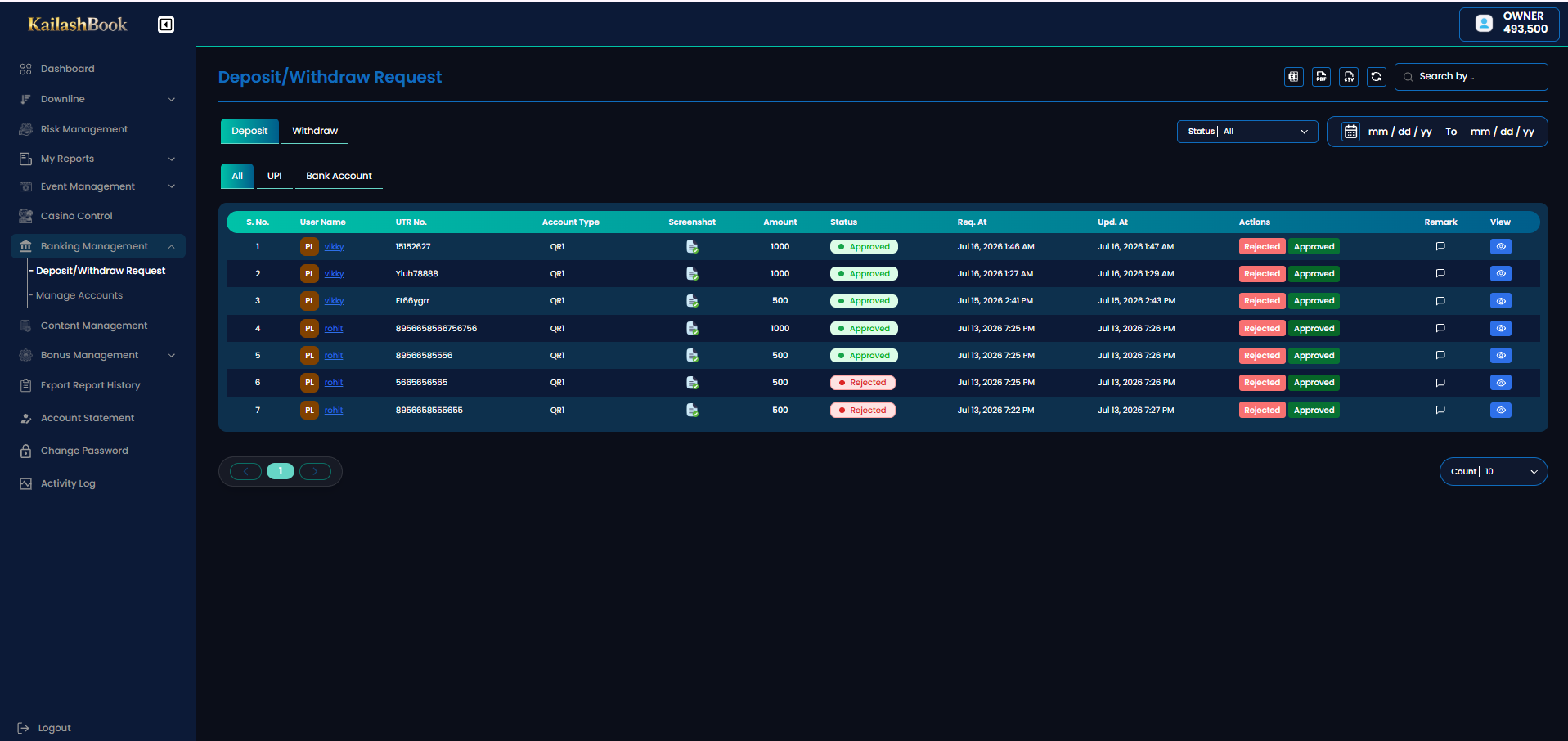Switch to the Withdraw tab

click(x=315, y=131)
